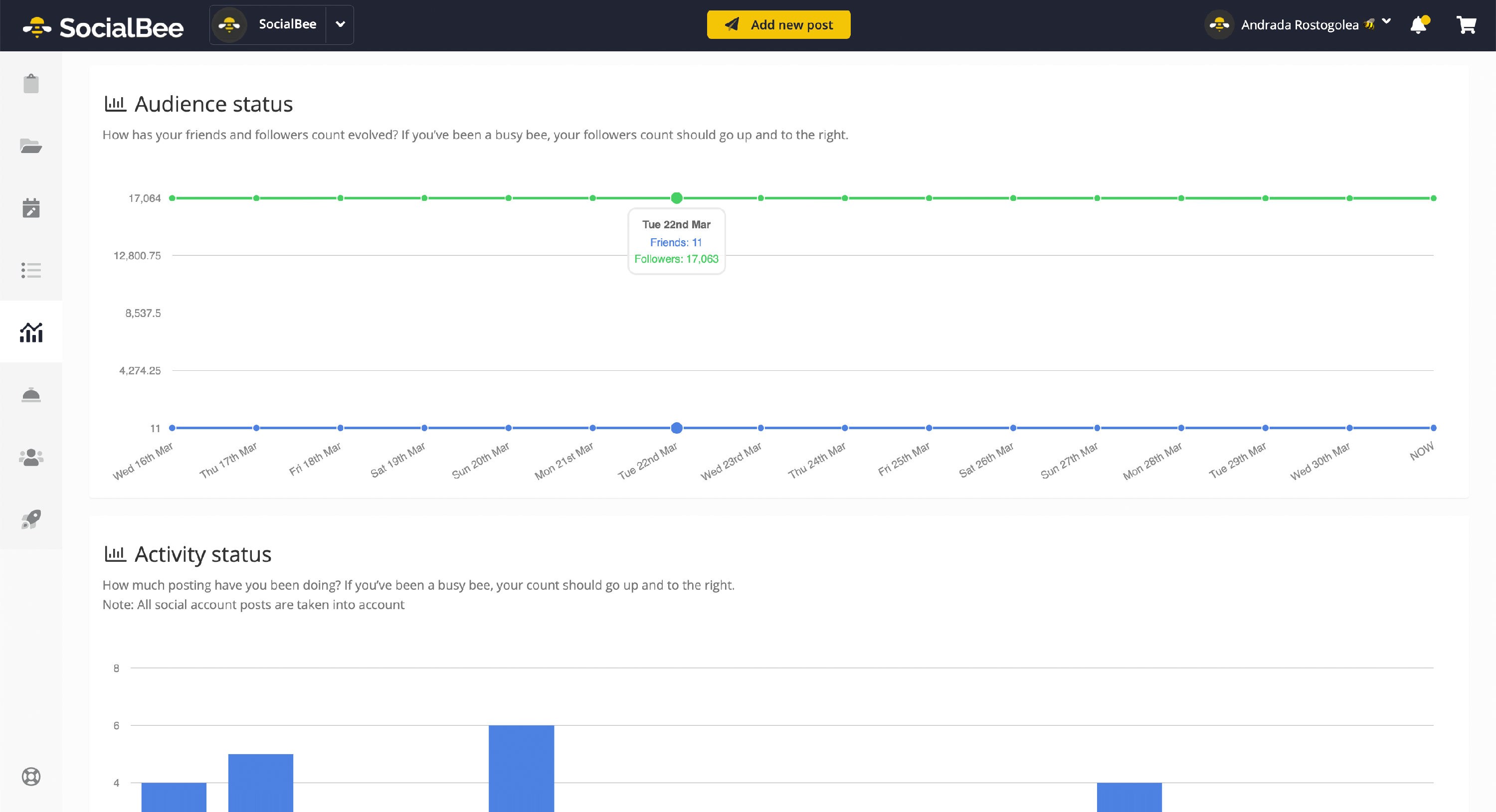Click the 17,064 axis label
The height and width of the screenshot is (812, 1496).
tap(145, 198)
